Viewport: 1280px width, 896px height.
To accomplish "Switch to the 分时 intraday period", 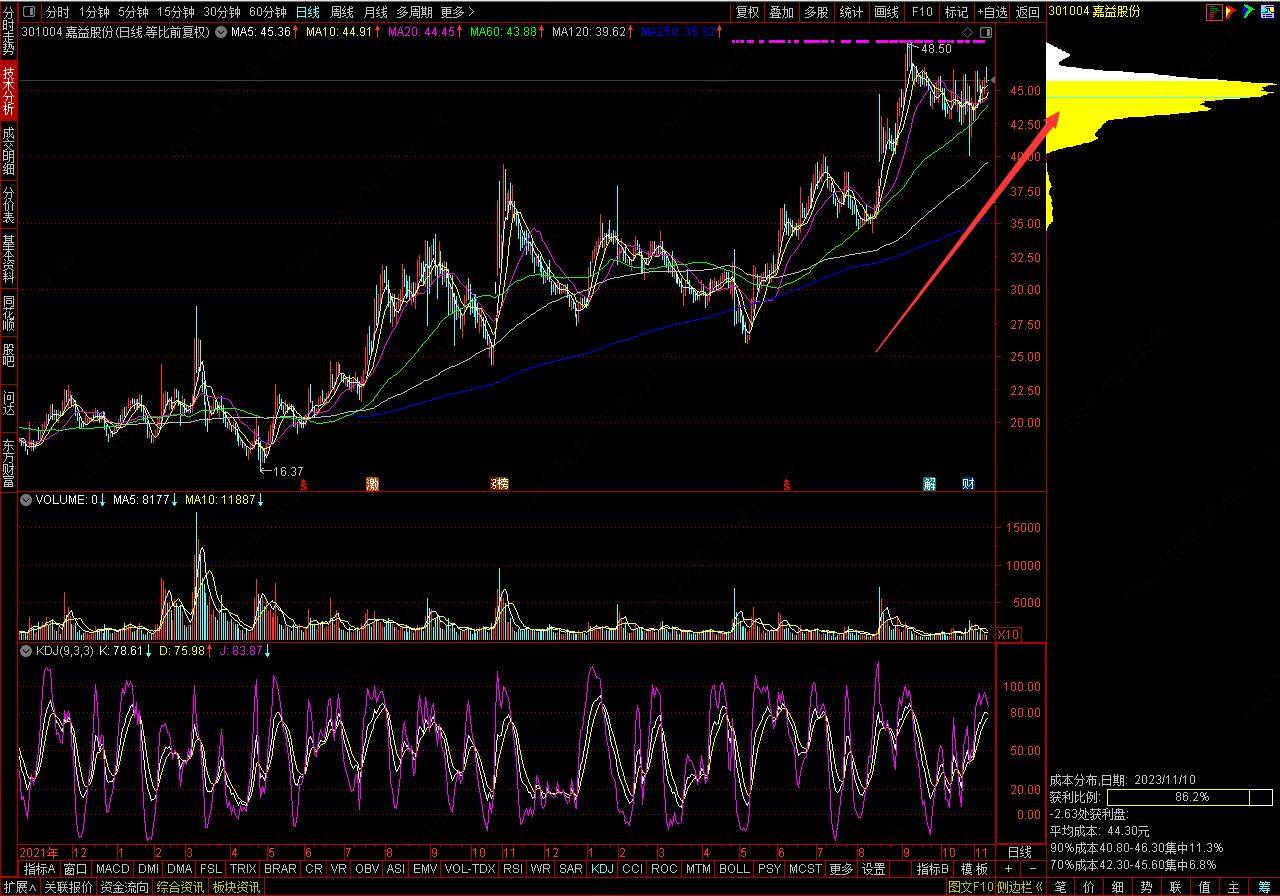I will 58,12.
